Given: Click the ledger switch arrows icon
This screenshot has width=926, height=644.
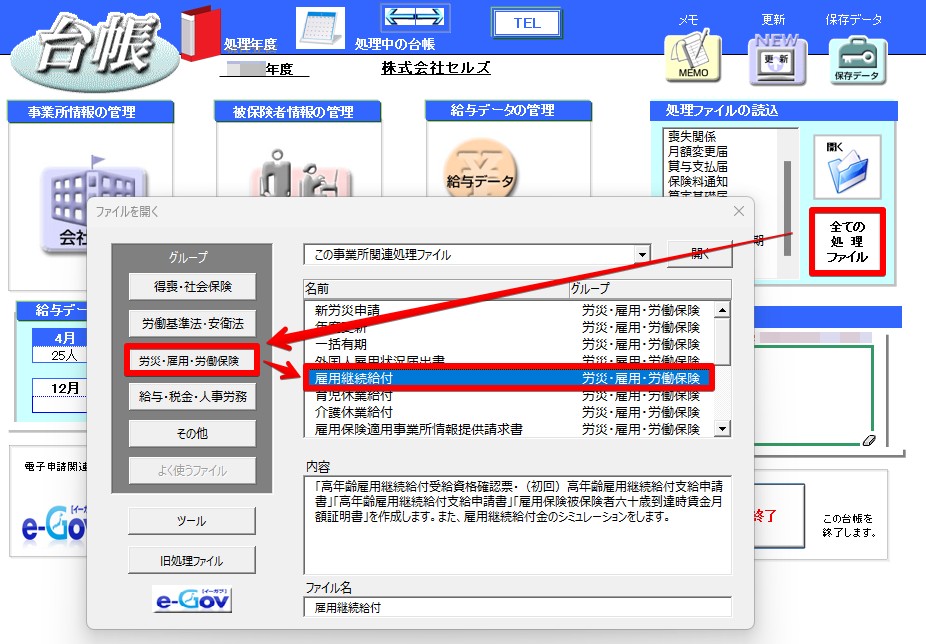Looking at the screenshot, I should pos(415,17).
